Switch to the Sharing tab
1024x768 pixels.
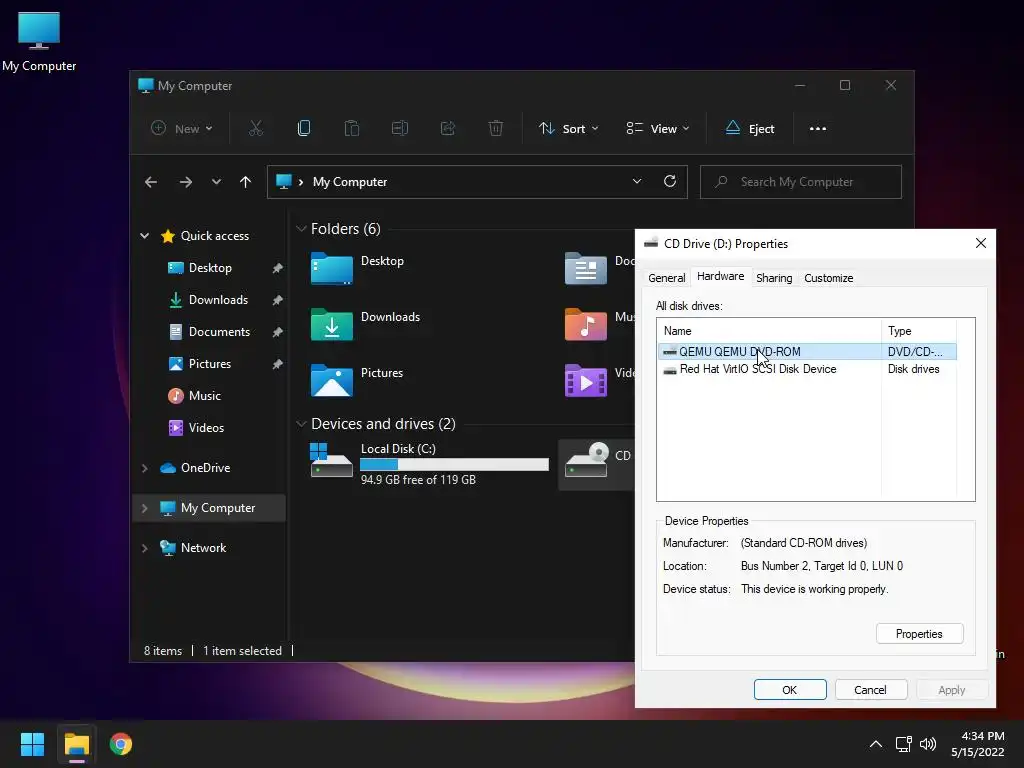coord(774,278)
